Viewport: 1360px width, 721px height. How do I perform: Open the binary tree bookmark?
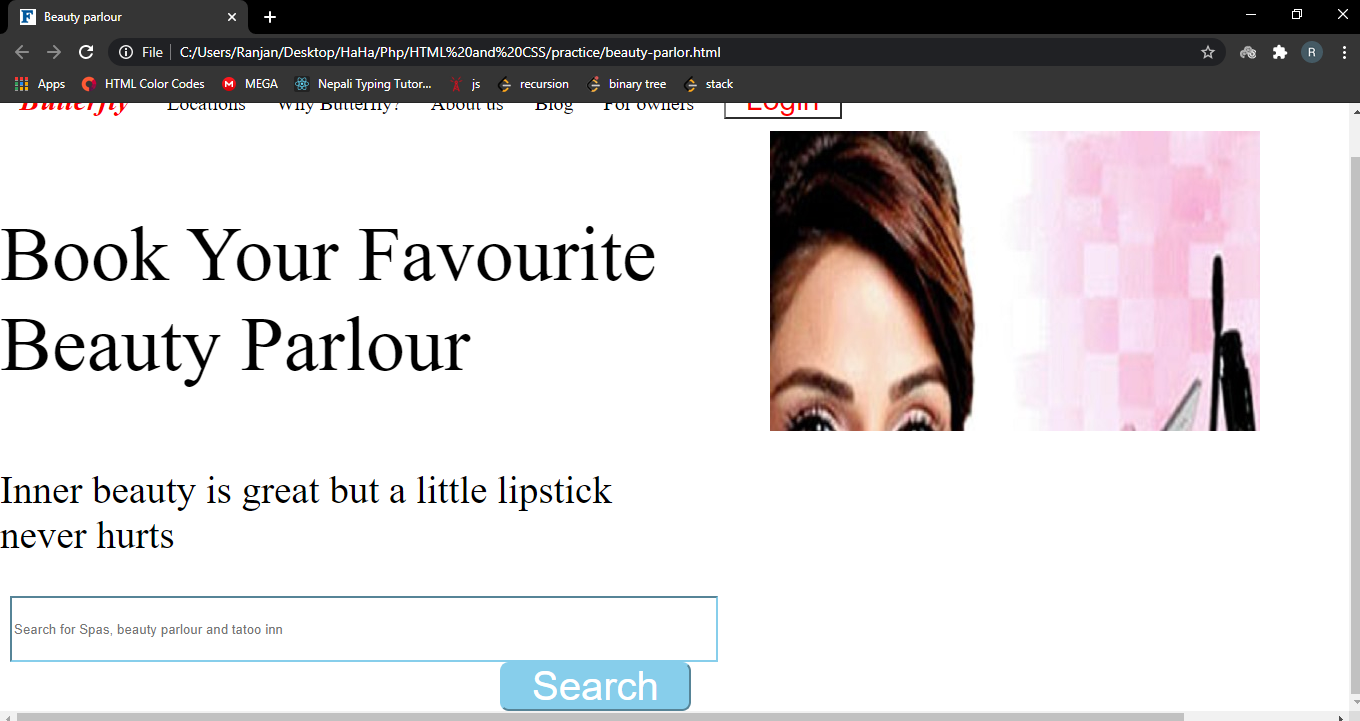[627, 84]
